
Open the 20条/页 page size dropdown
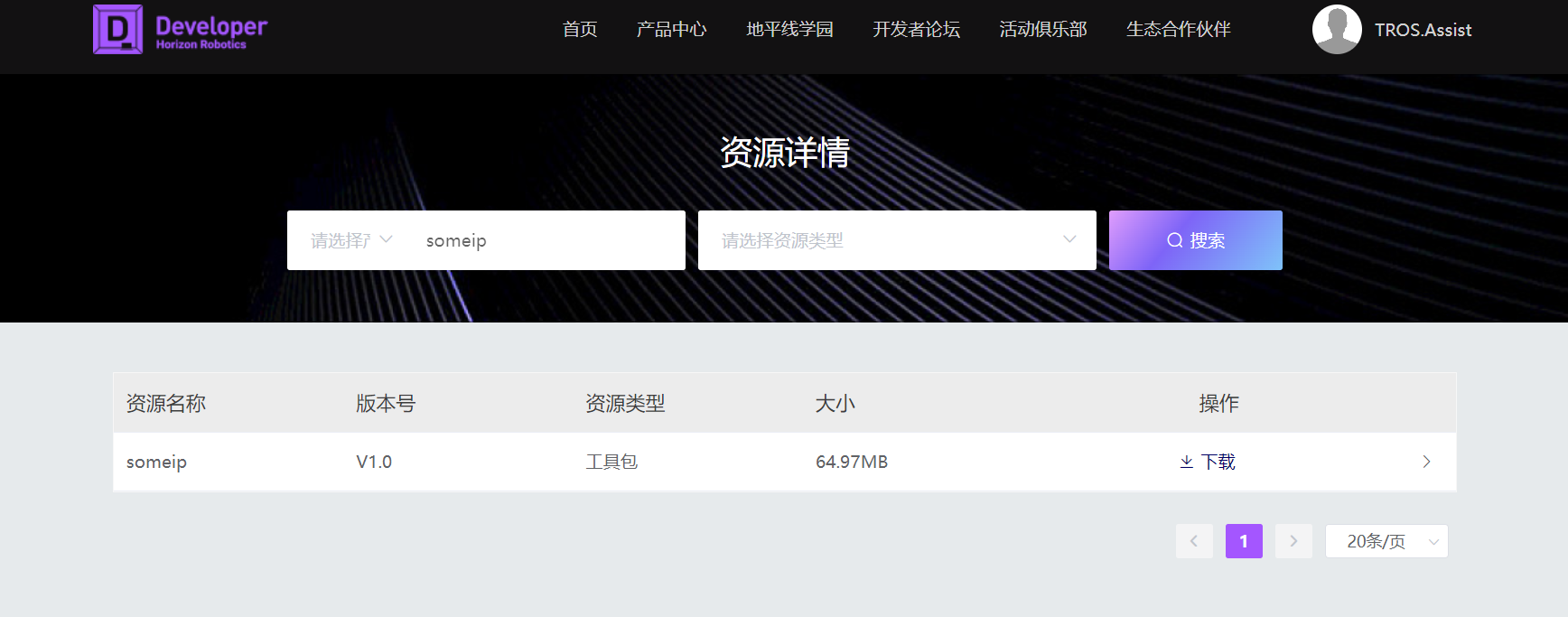coord(1386,541)
